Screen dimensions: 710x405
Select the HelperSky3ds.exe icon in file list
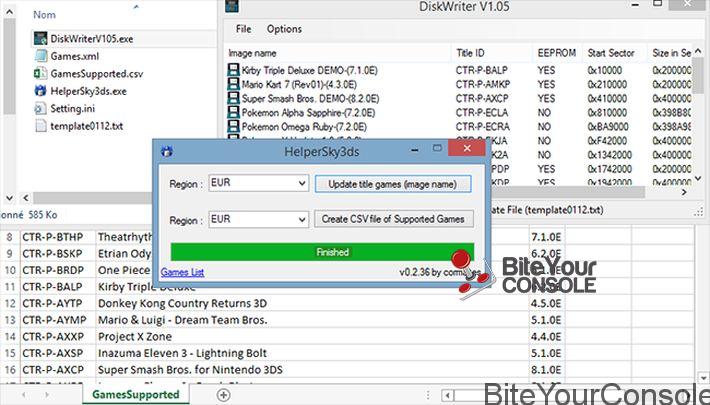pos(40,91)
